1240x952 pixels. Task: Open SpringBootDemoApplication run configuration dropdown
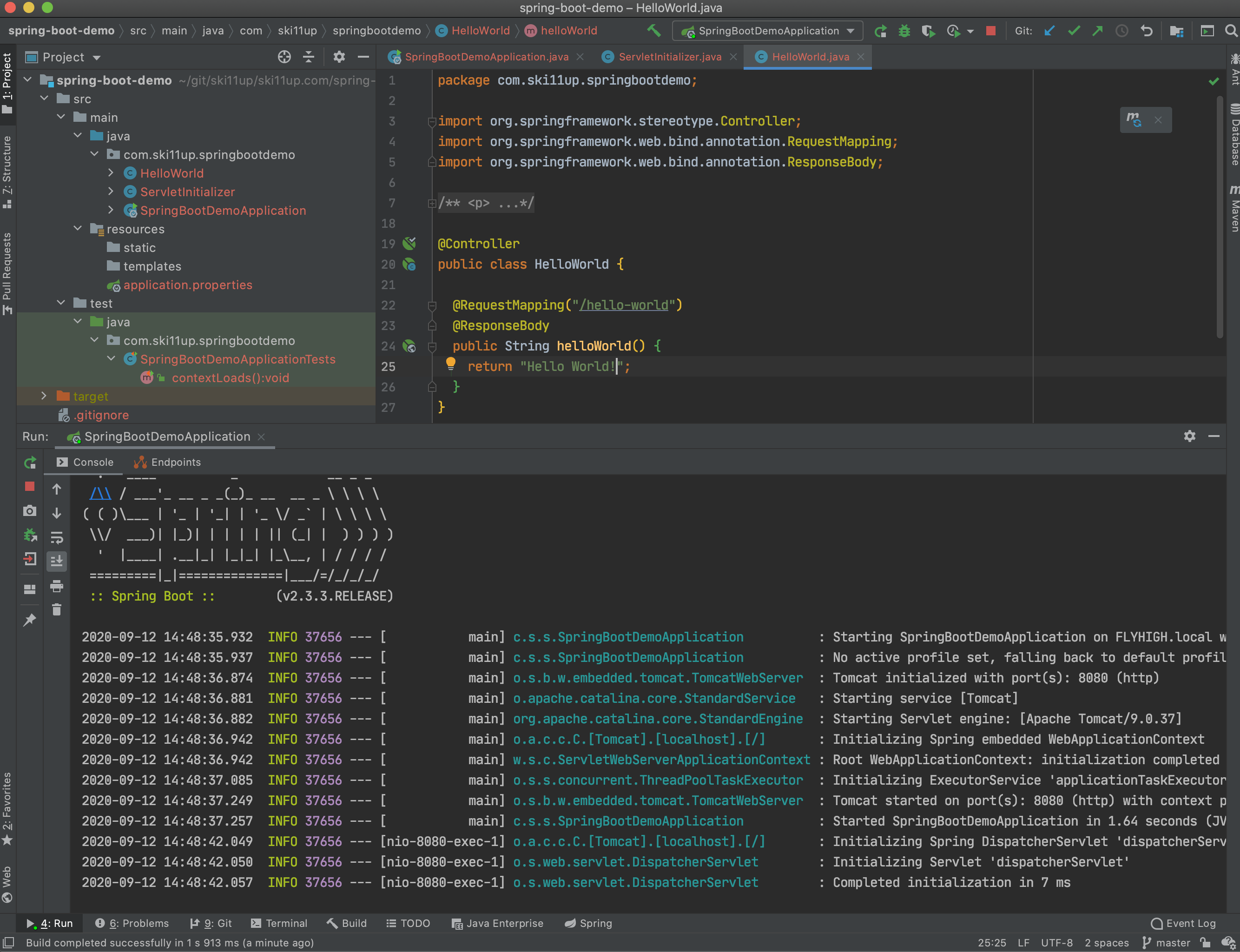(768, 31)
